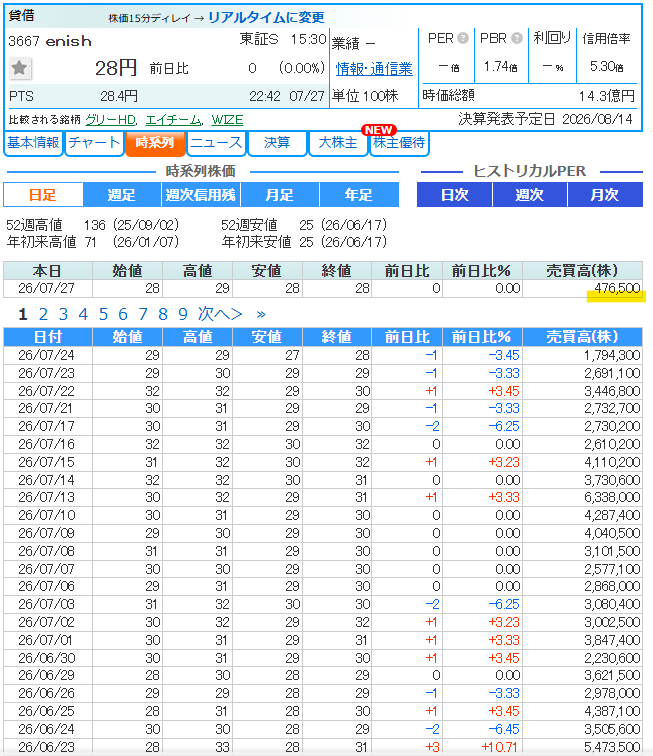653x756 pixels.
Task: Select the 時系列 tab
Action: point(155,143)
